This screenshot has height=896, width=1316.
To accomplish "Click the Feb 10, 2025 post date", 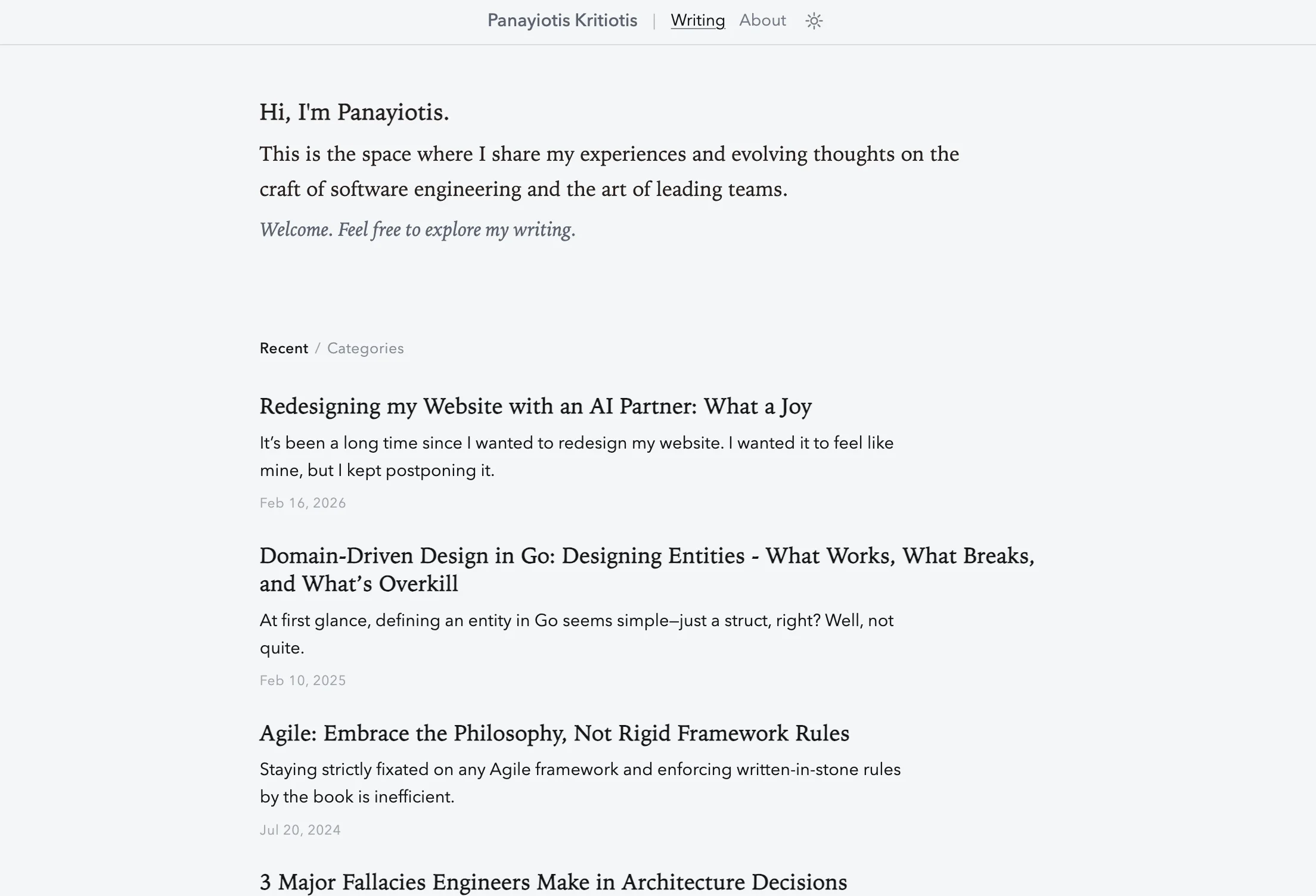I will [x=303, y=681].
